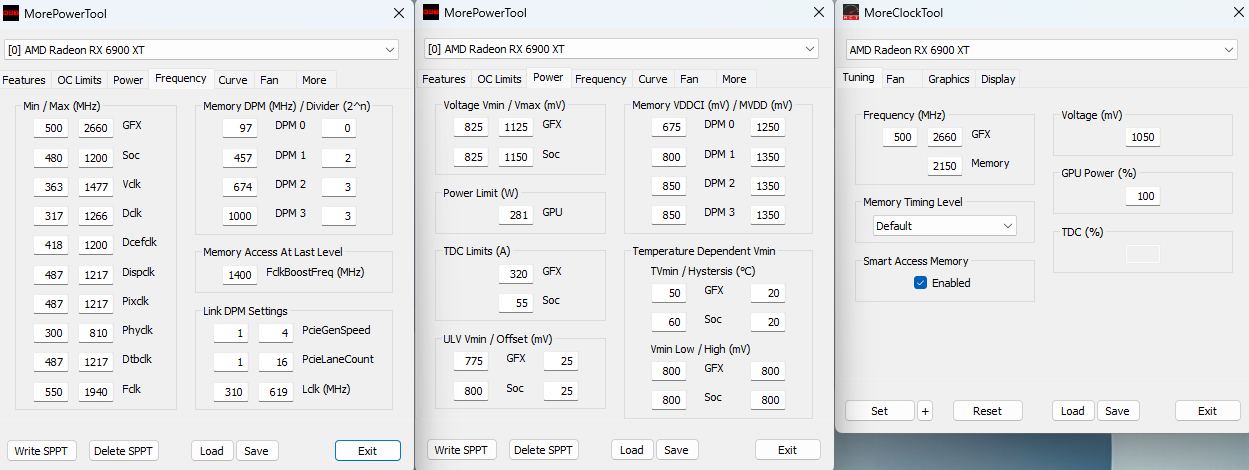Click Exit button in MoreClockTool
Image resolution: width=1249 pixels, height=470 pixels.
pos(1207,411)
